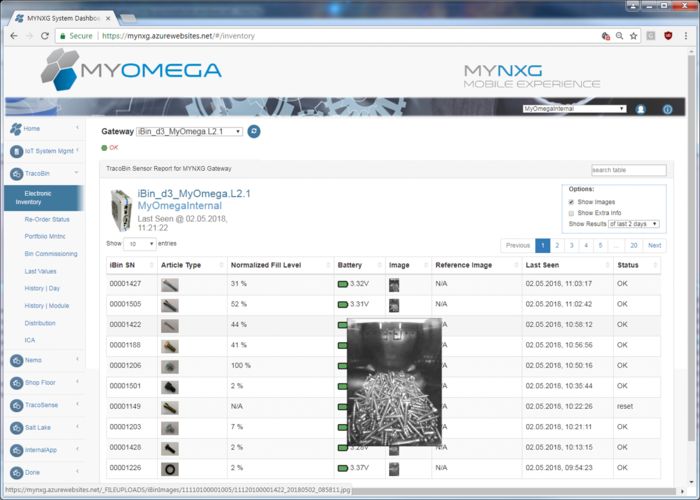Click the red shield extension icon
The image size is (700, 500).
pyautogui.click(x=668, y=36)
